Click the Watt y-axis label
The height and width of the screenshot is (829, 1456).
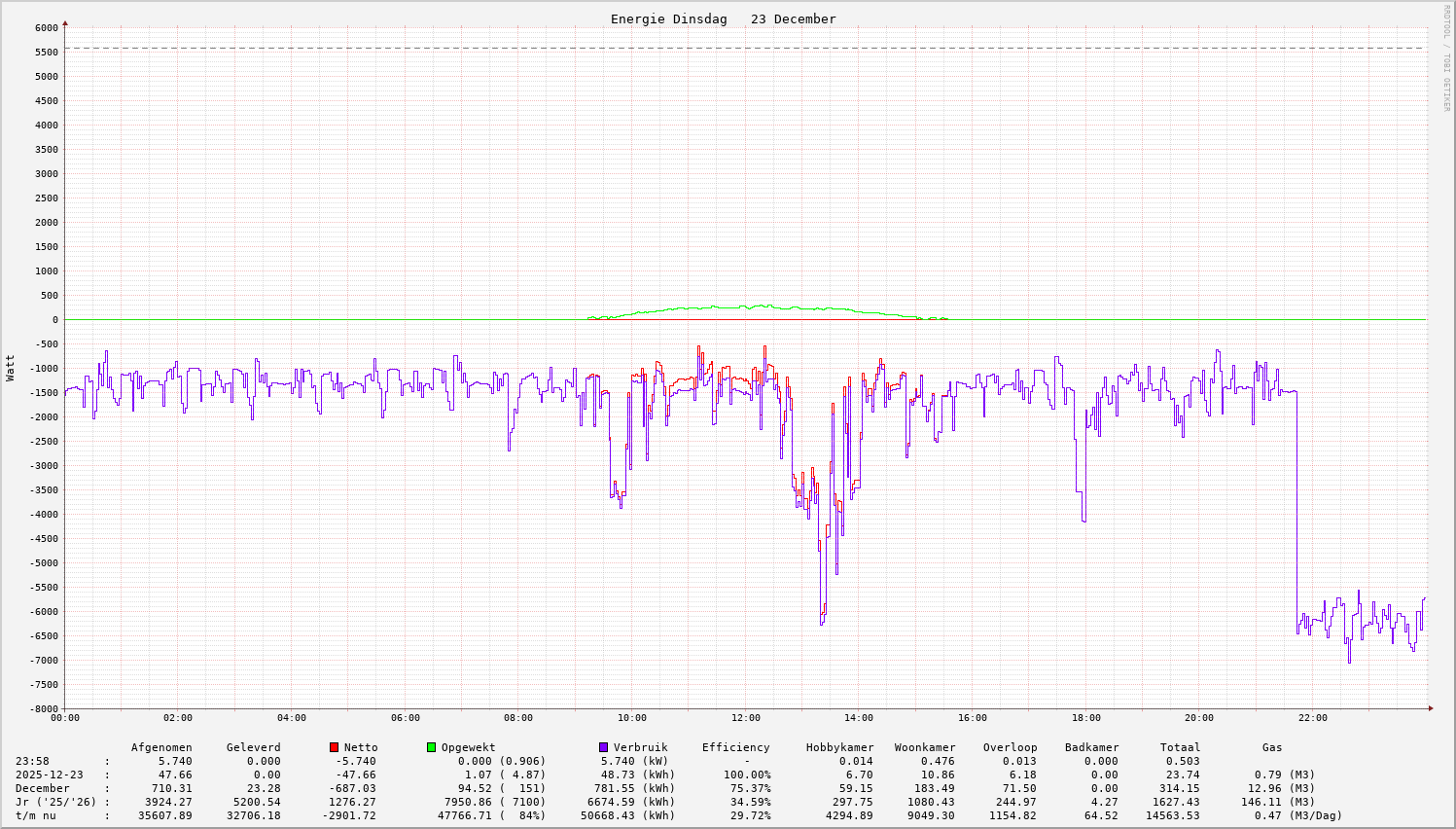[x=11, y=367]
